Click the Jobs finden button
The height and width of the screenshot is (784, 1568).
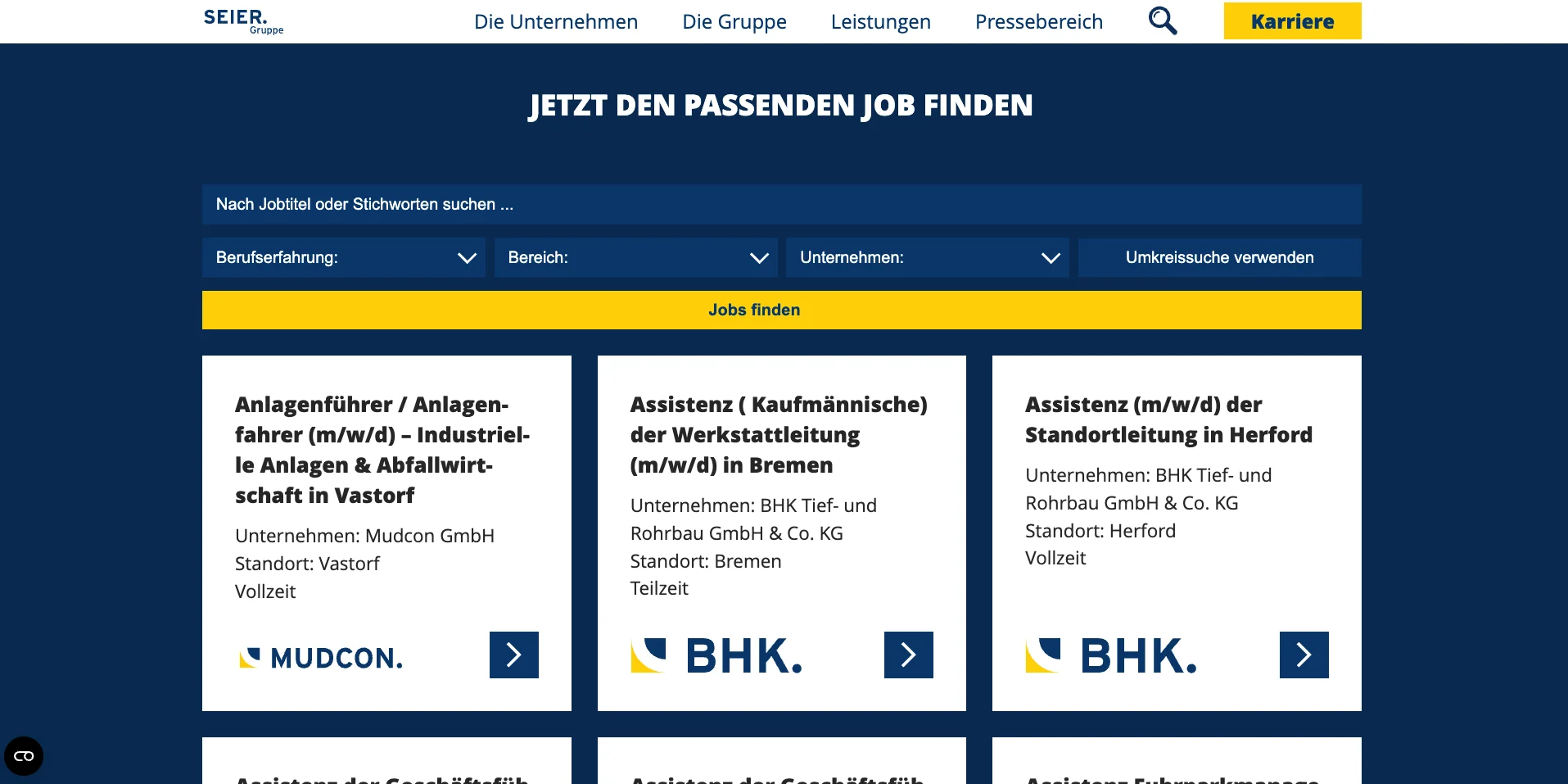point(782,310)
